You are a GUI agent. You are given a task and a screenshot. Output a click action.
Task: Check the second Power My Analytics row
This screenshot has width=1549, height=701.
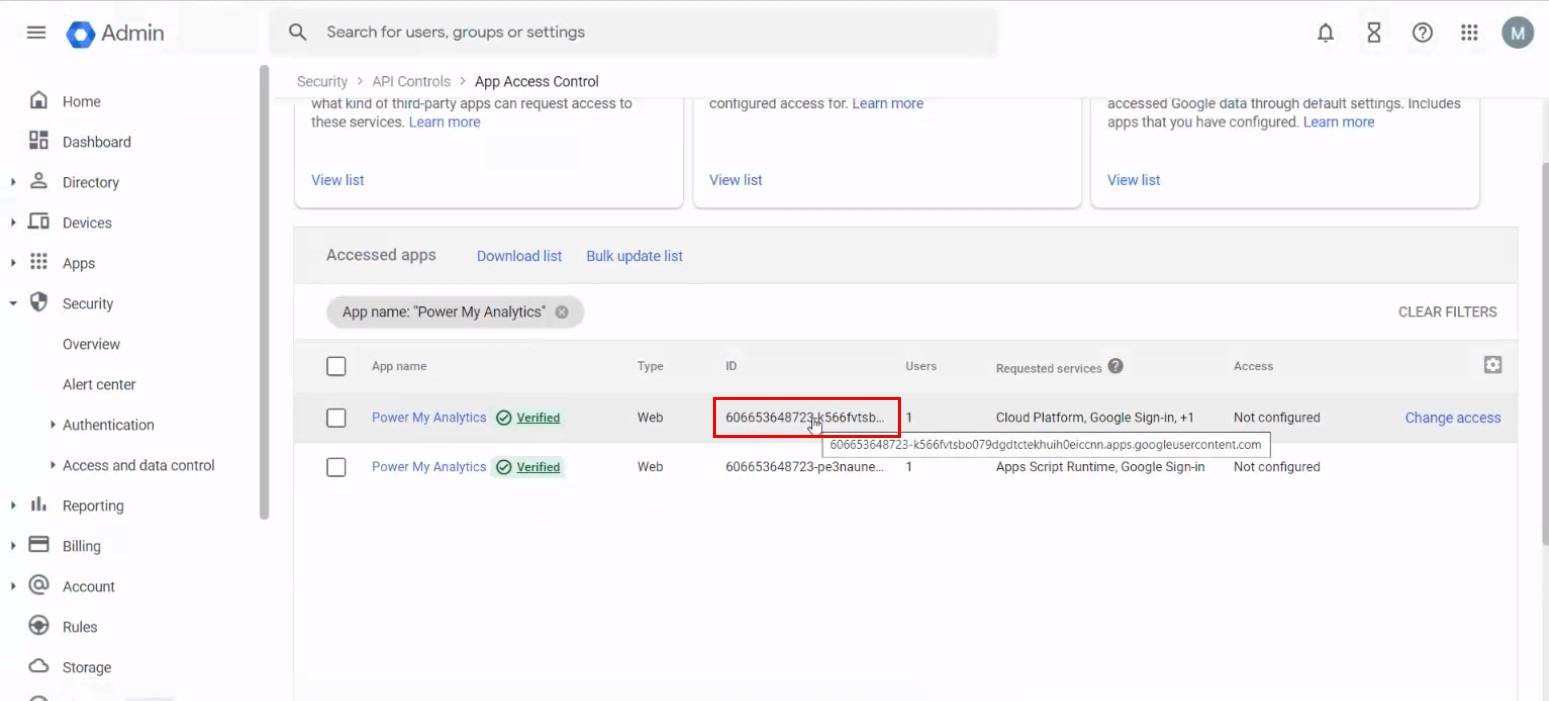point(336,467)
